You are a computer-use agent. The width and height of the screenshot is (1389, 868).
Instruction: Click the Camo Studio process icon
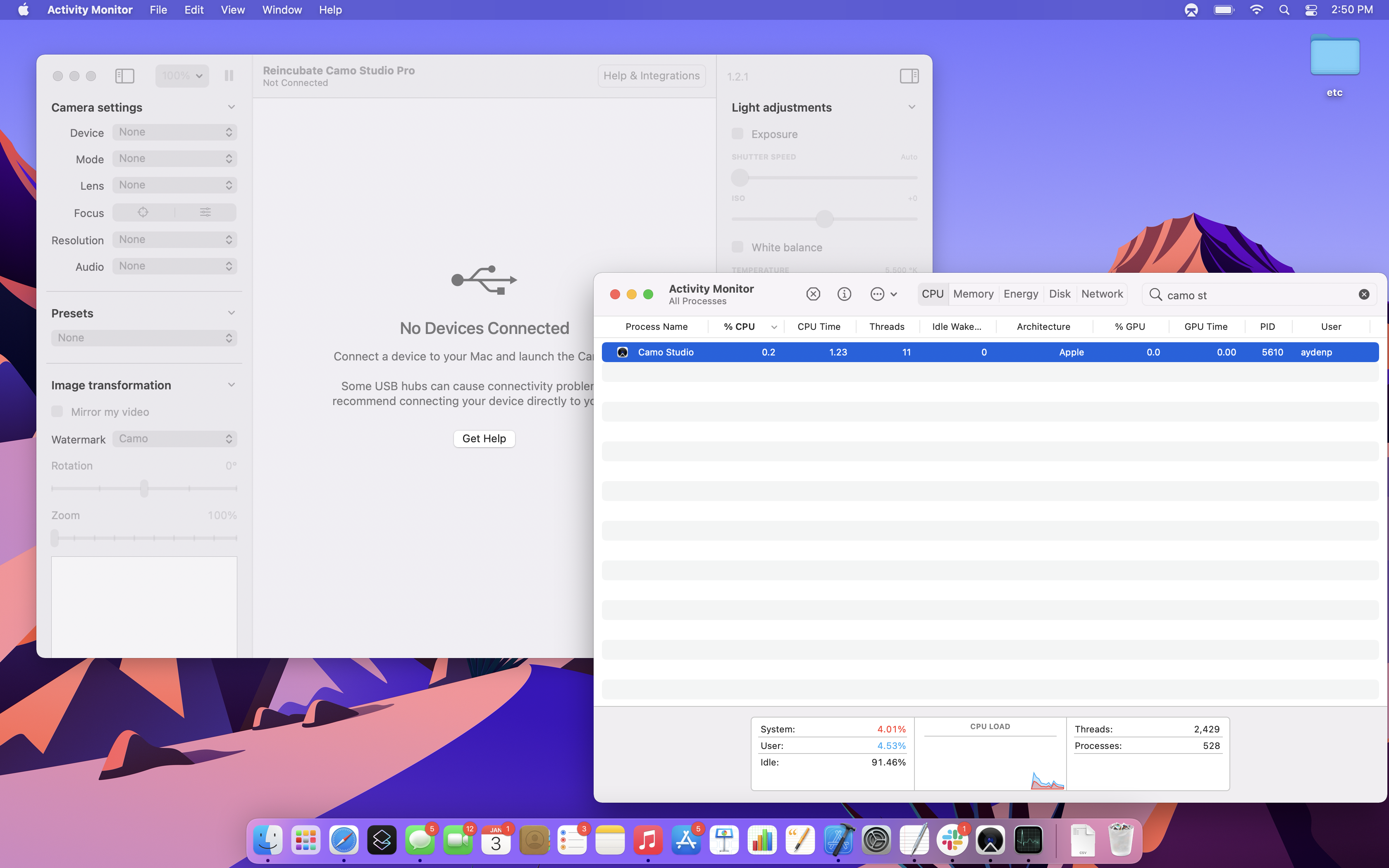(622, 352)
